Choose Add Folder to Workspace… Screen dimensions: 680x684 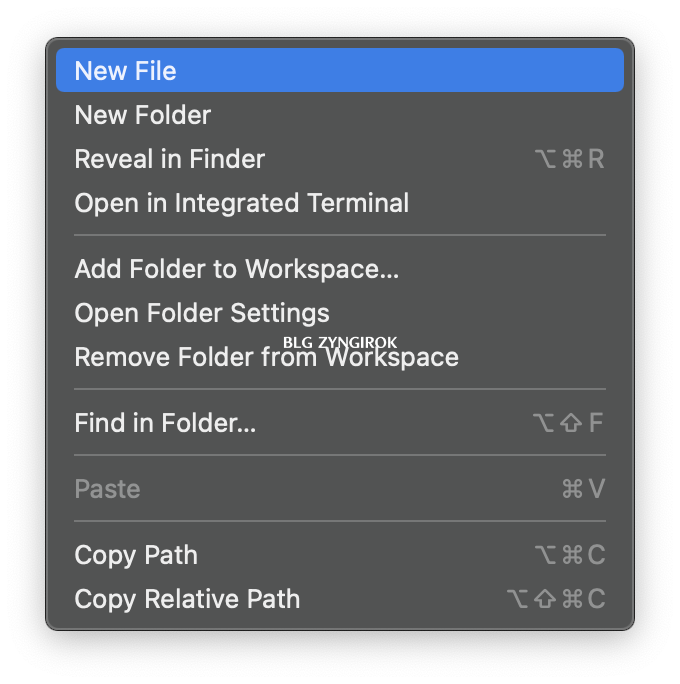(340, 269)
